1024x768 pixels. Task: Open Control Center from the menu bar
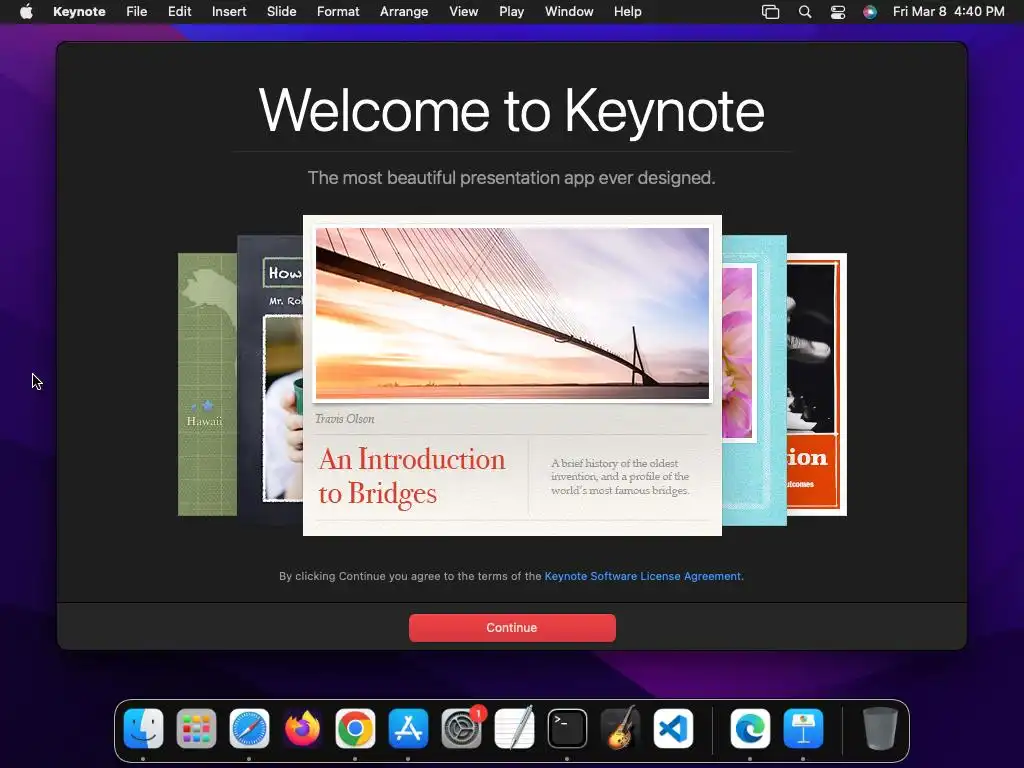click(838, 12)
